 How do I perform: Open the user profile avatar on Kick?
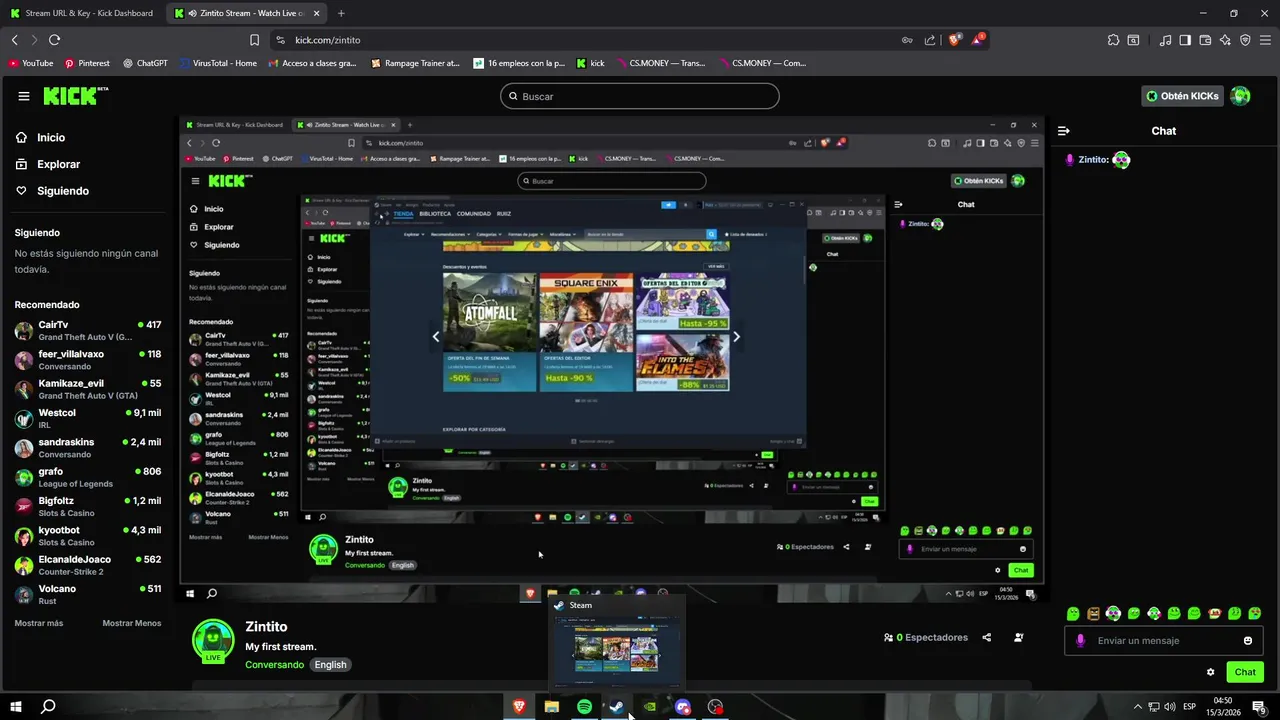(1240, 96)
